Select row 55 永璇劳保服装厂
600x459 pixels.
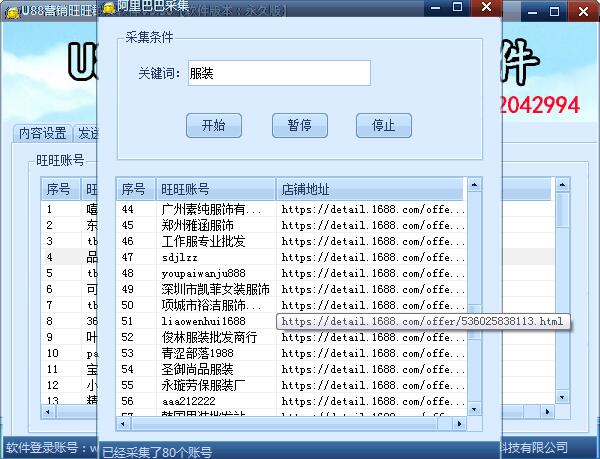click(291, 385)
